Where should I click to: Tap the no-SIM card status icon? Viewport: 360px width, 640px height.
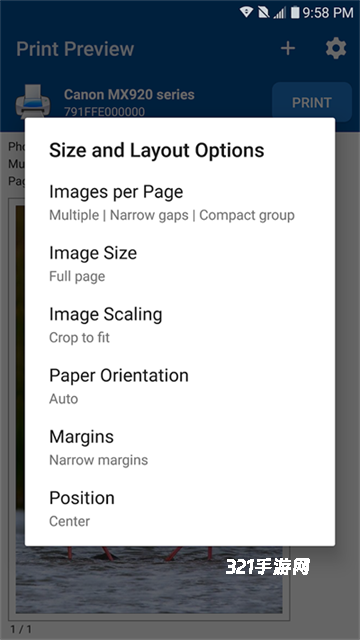[264, 12]
